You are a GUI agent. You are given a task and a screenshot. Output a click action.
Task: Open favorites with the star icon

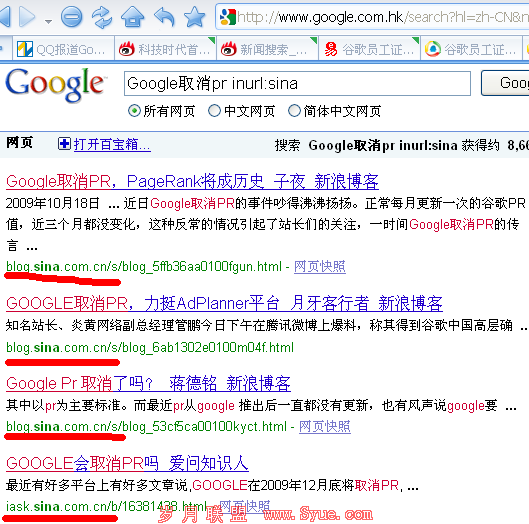pyautogui.click(x=194, y=17)
